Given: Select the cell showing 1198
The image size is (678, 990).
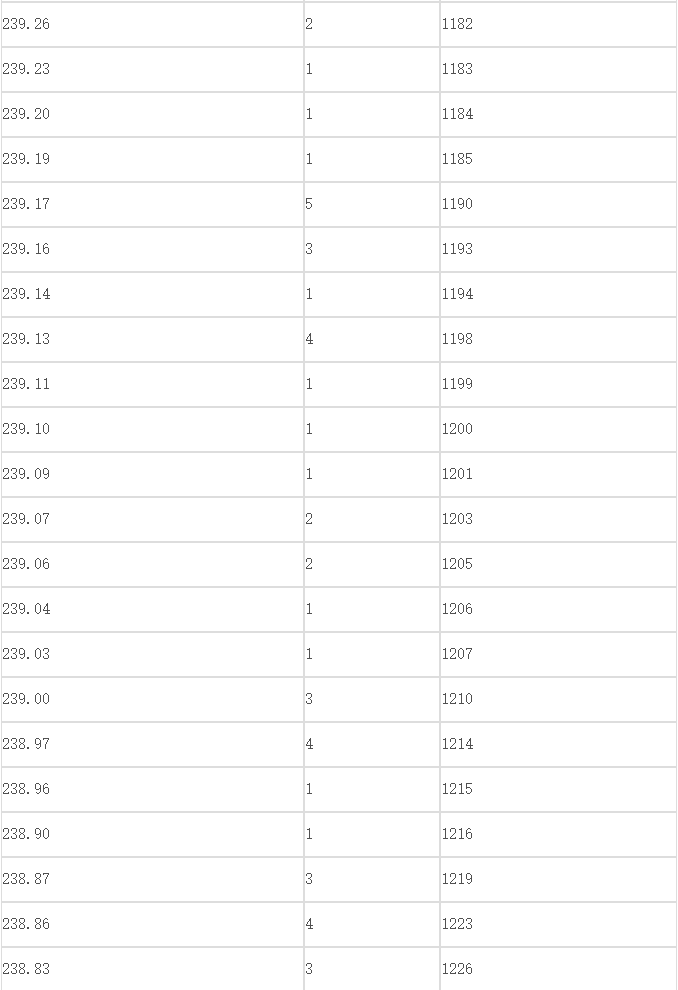Looking at the screenshot, I should pyautogui.click(x=558, y=339).
